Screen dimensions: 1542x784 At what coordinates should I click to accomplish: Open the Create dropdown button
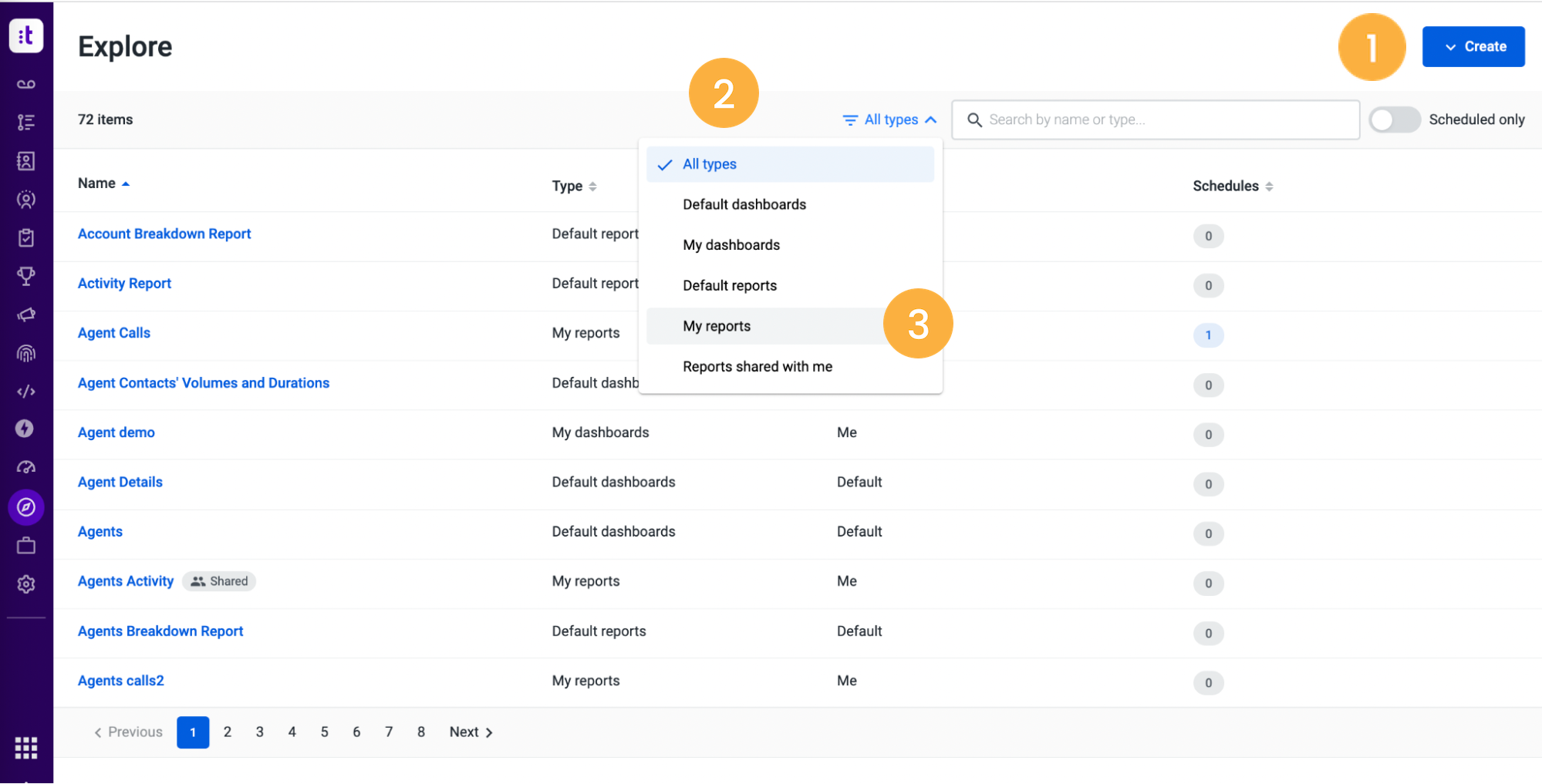[1473, 46]
